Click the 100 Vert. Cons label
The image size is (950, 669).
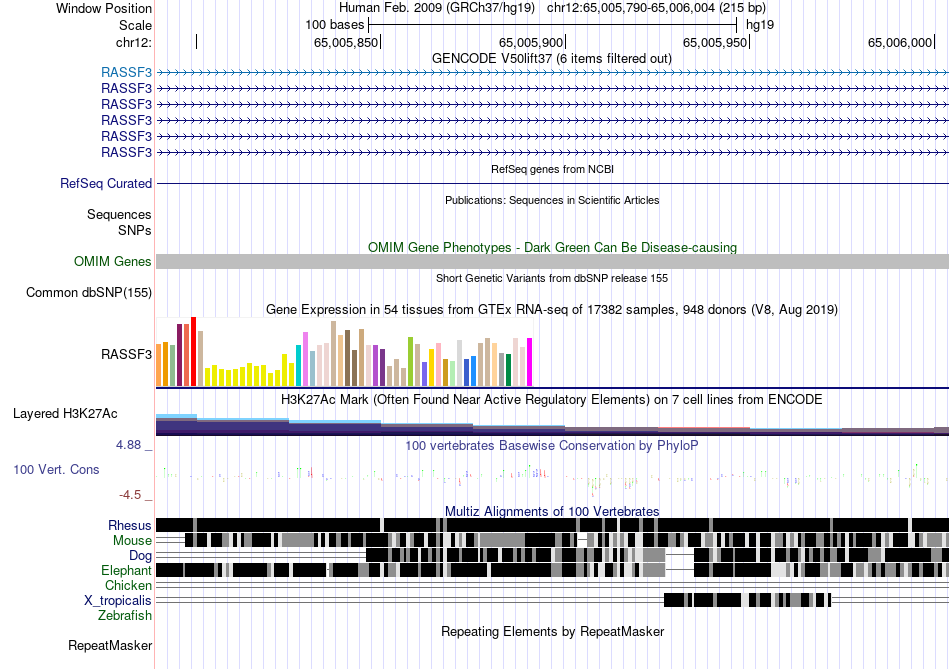click(x=56, y=470)
